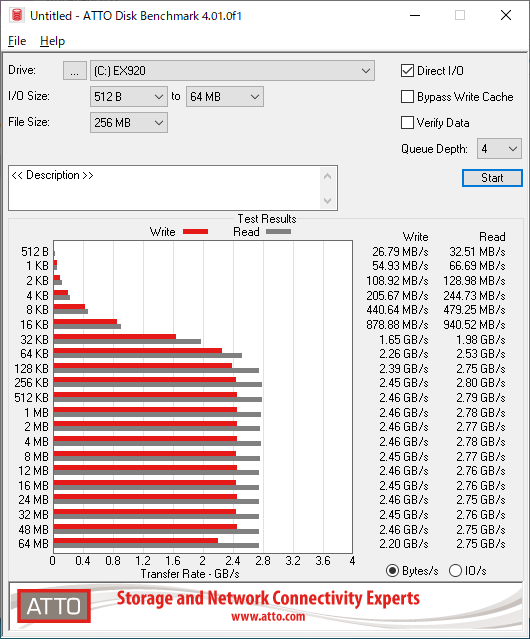This screenshot has height=639, width=530.
Task: Open the Queue Depth dropdown
Action: tap(499, 149)
